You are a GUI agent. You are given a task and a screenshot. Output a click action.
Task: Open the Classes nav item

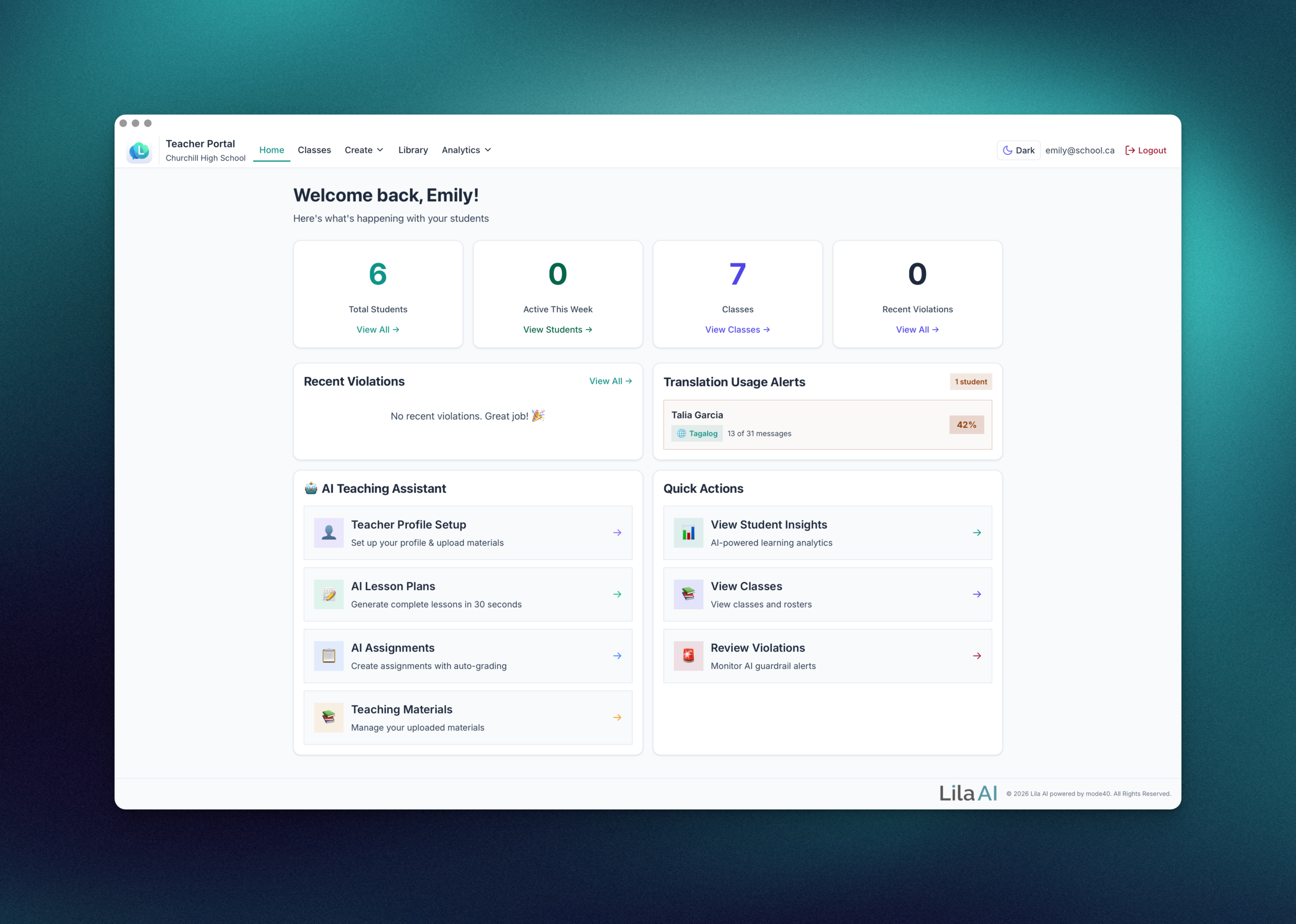click(314, 150)
